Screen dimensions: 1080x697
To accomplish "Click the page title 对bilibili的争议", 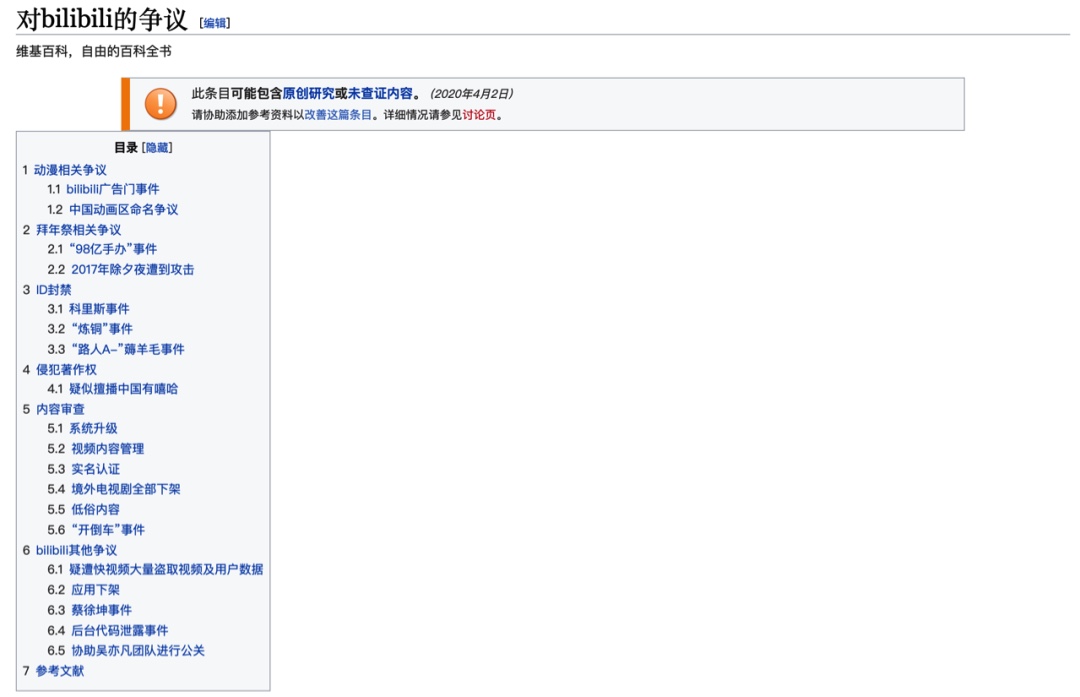I will (102, 19).
